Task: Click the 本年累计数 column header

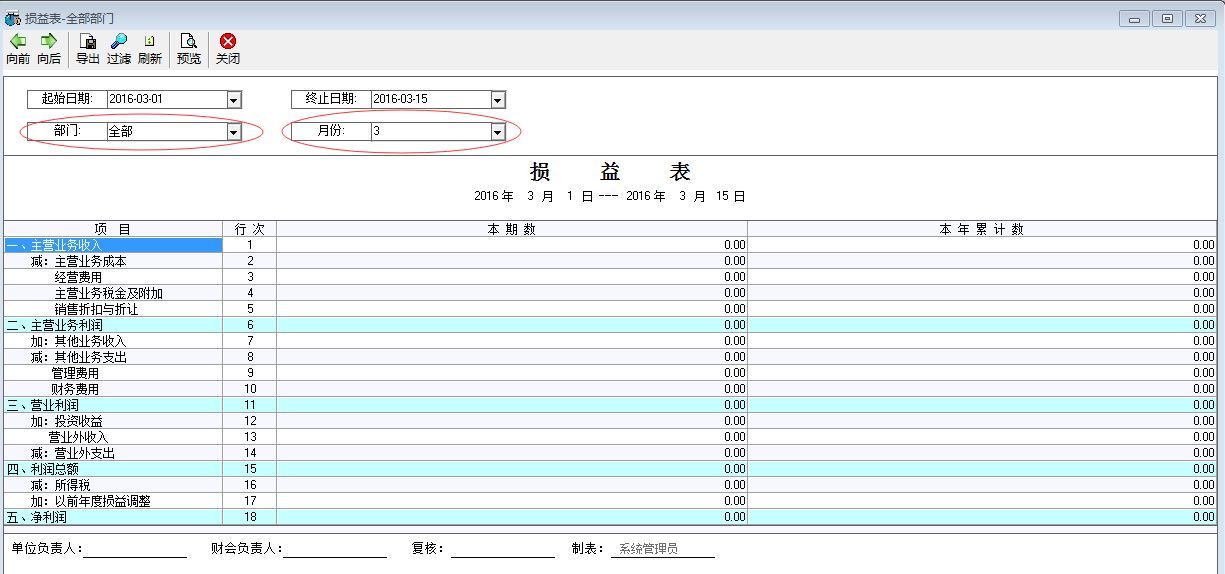Action: pyautogui.click(x=983, y=229)
